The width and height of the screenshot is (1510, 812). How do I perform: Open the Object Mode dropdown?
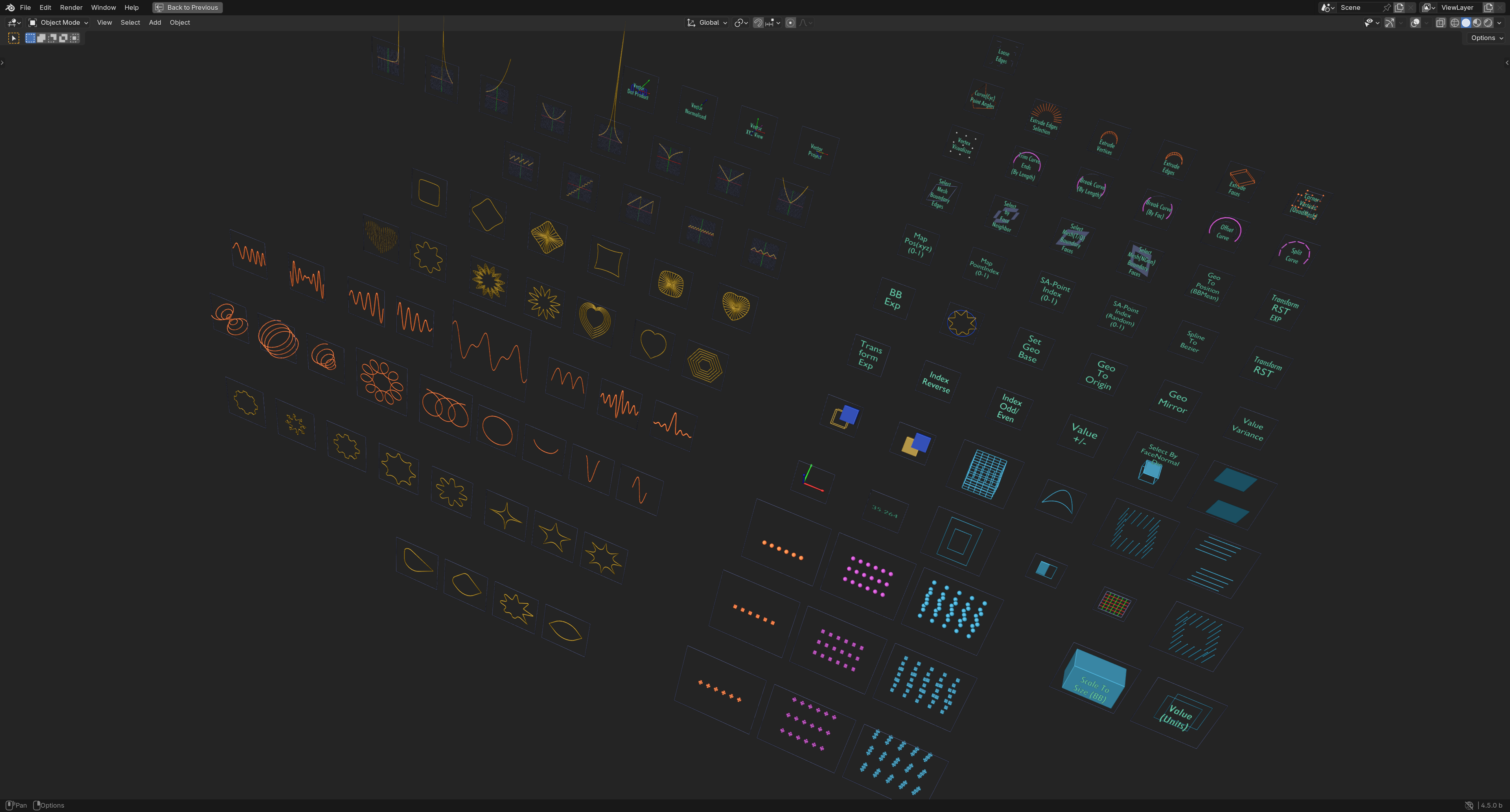[x=58, y=23]
